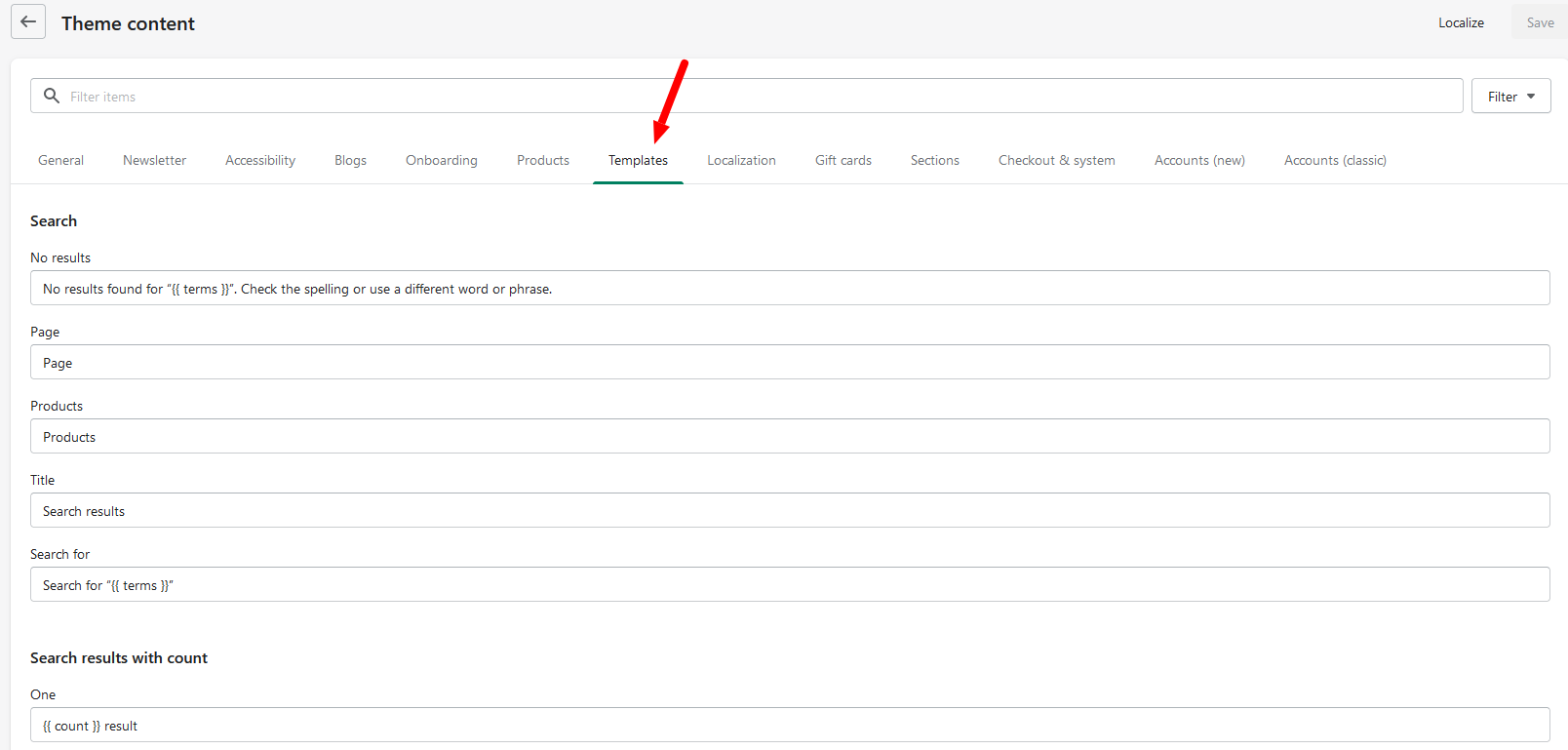Open the Gift cards tab
The image size is (1568, 750).
(x=843, y=160)
